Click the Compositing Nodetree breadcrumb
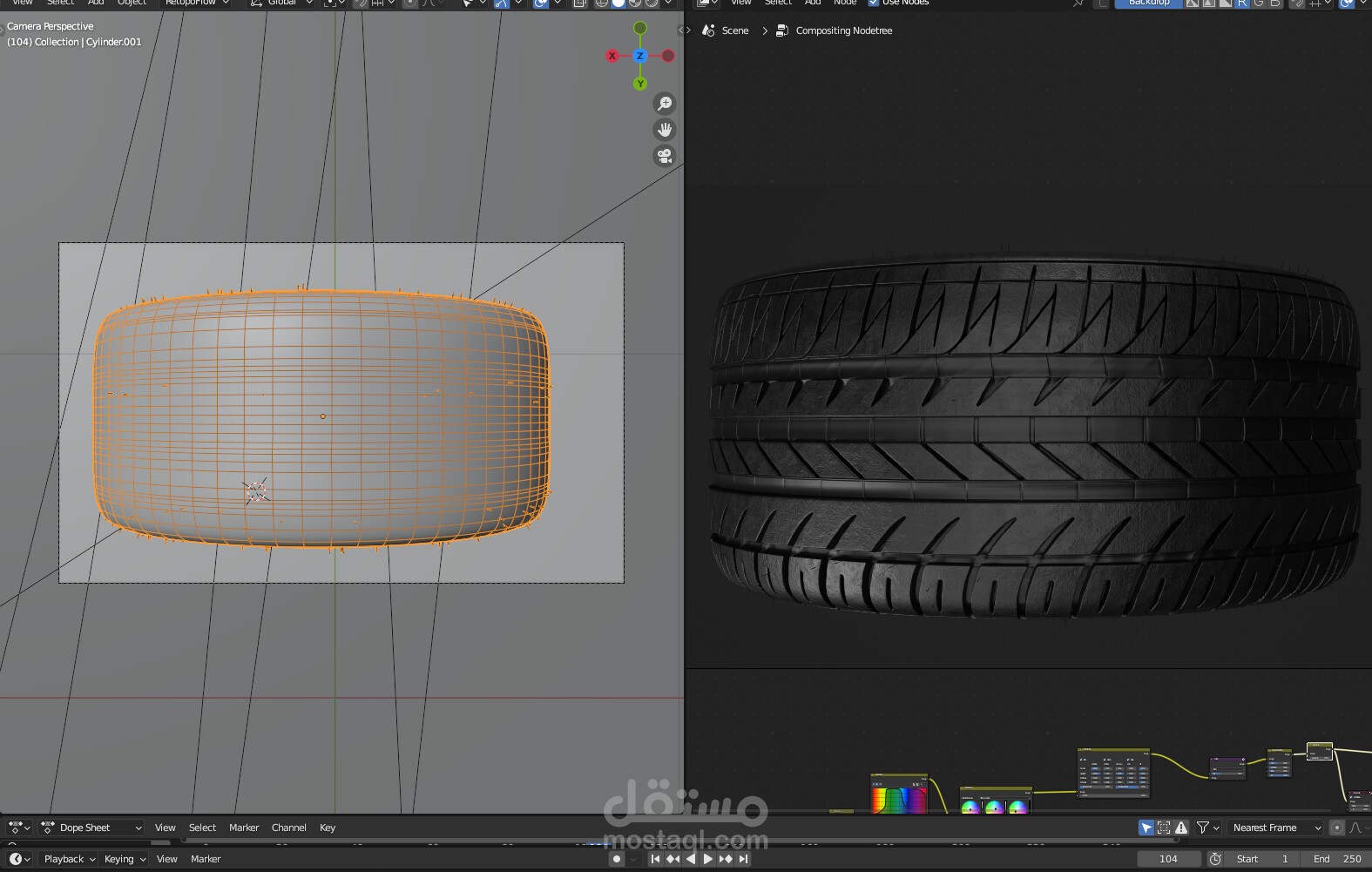 point(843,30)
